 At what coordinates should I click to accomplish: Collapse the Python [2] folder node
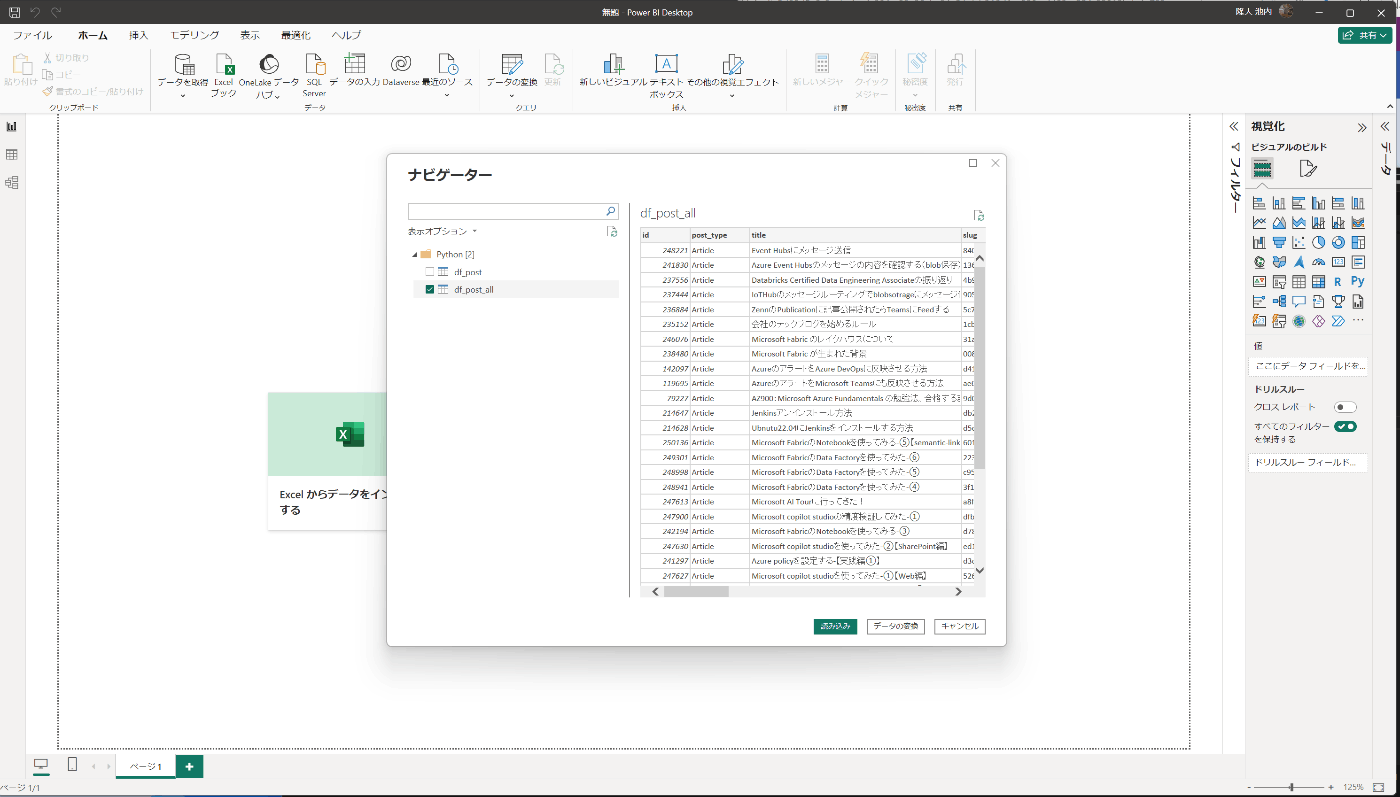[x=414, y=255]
